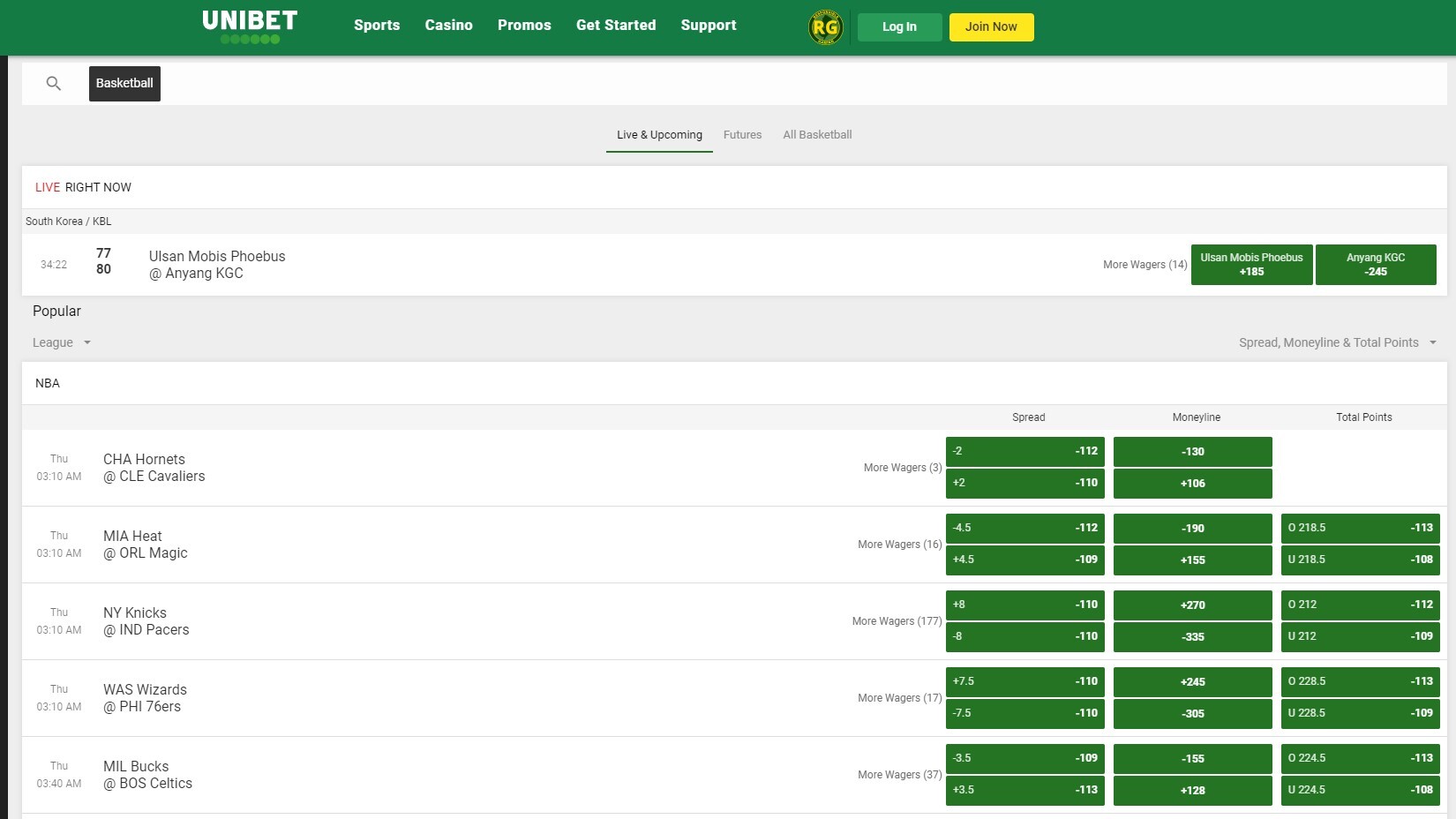Select Over 218.5 total points
This screenshot has width=1456, height=819.
(x=1361, y=528)
